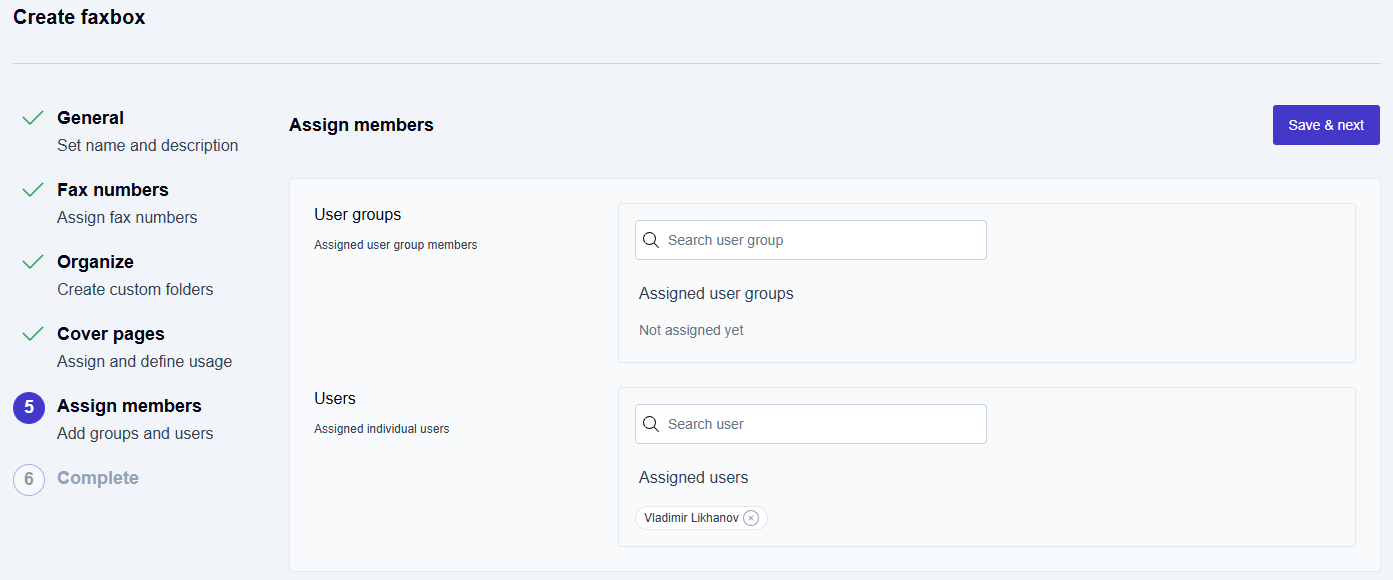The height and width of the screenshot is (580, 1393).
Task: Click the checkmark icon beside Cover pages
Action: [33, 334]
